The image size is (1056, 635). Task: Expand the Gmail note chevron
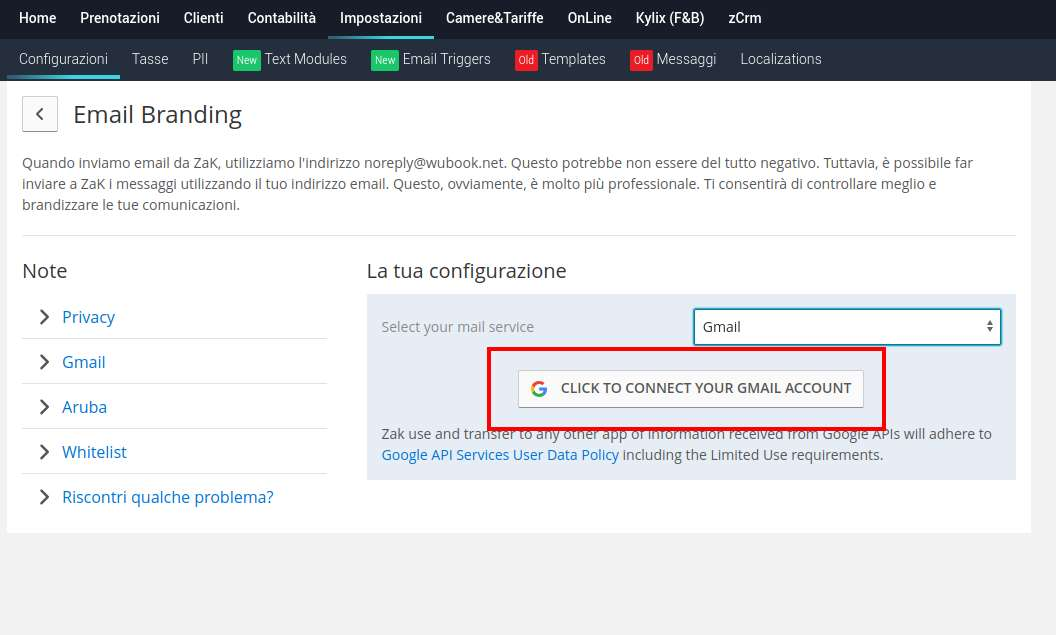[x=44, y=362]
